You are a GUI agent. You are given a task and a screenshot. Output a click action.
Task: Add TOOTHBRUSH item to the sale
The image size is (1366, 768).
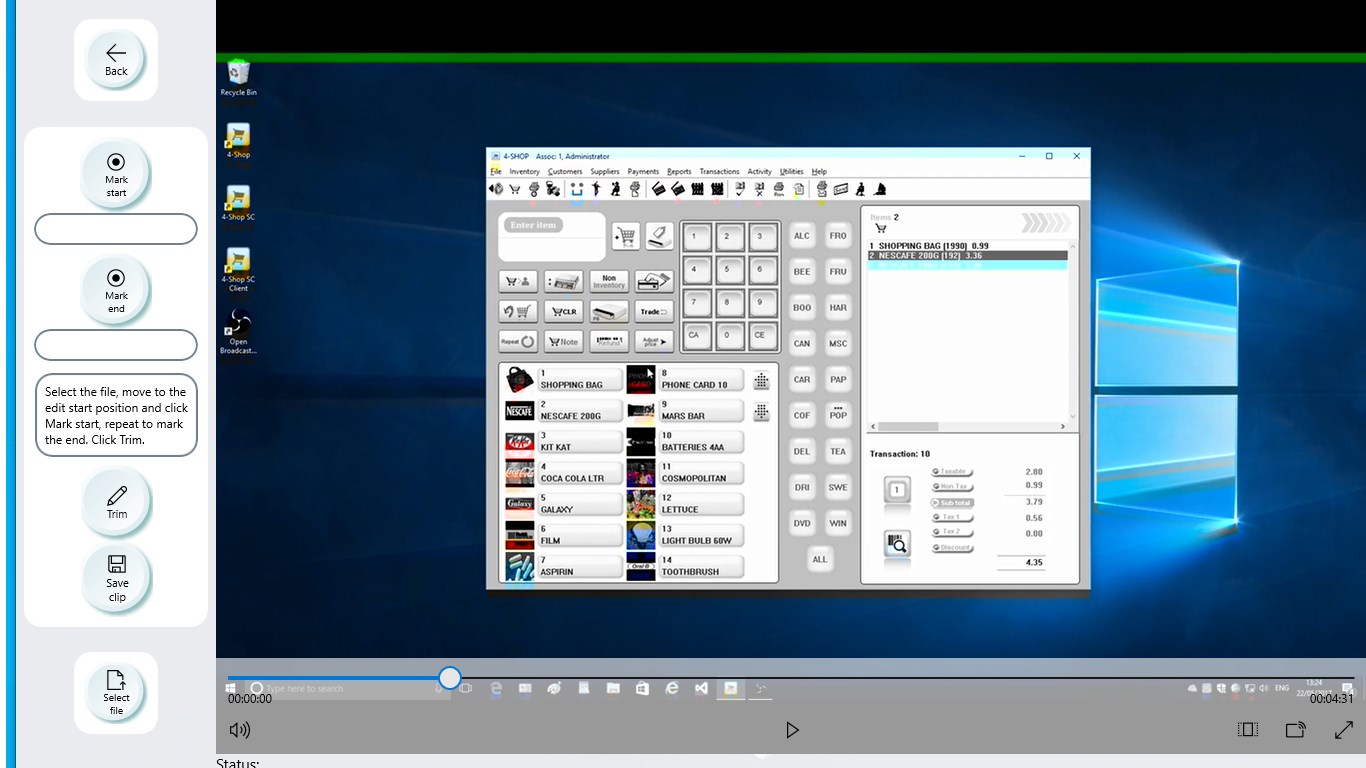pyautogui.click(x=701, y=567)
